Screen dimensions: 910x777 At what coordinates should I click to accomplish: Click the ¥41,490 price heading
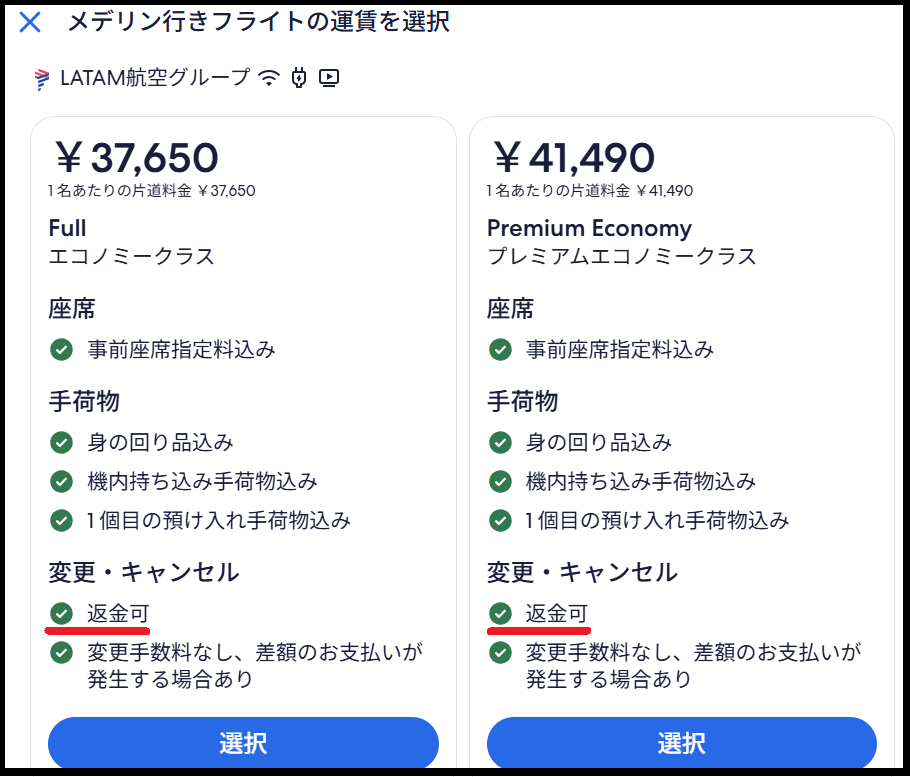(x=575, y=158)
